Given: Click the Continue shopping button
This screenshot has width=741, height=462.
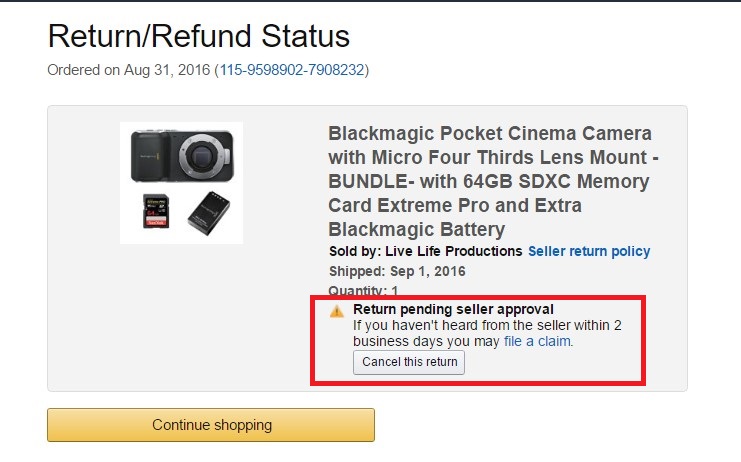Looking at the screenshot, I should (211, 425).
